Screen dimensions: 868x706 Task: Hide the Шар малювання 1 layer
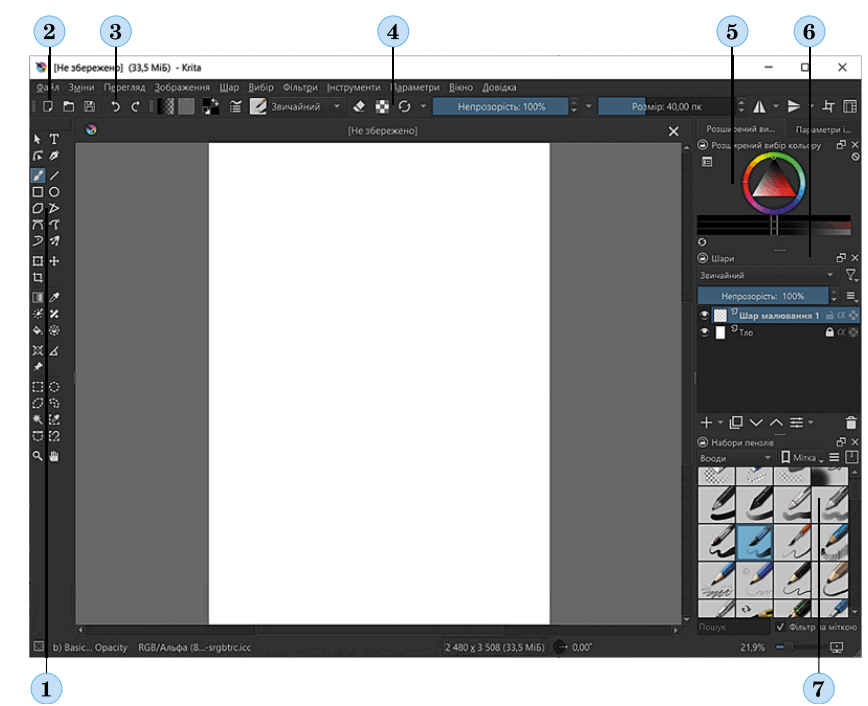[704, 315]
